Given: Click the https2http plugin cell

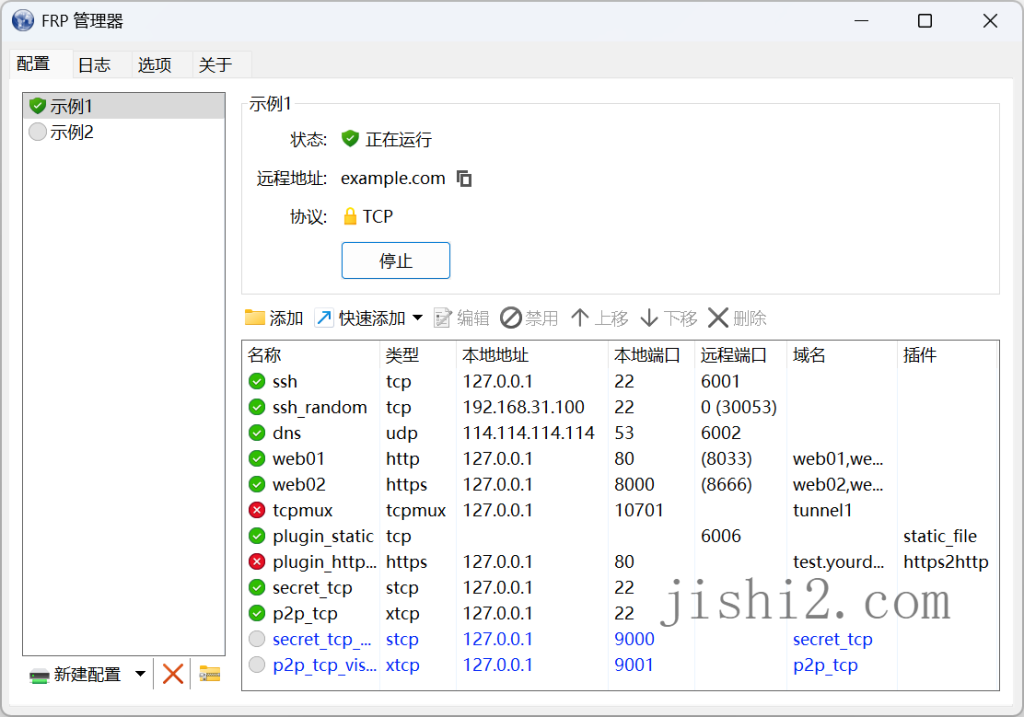Looking at the screenshot, I should click(x=946, y=562).
